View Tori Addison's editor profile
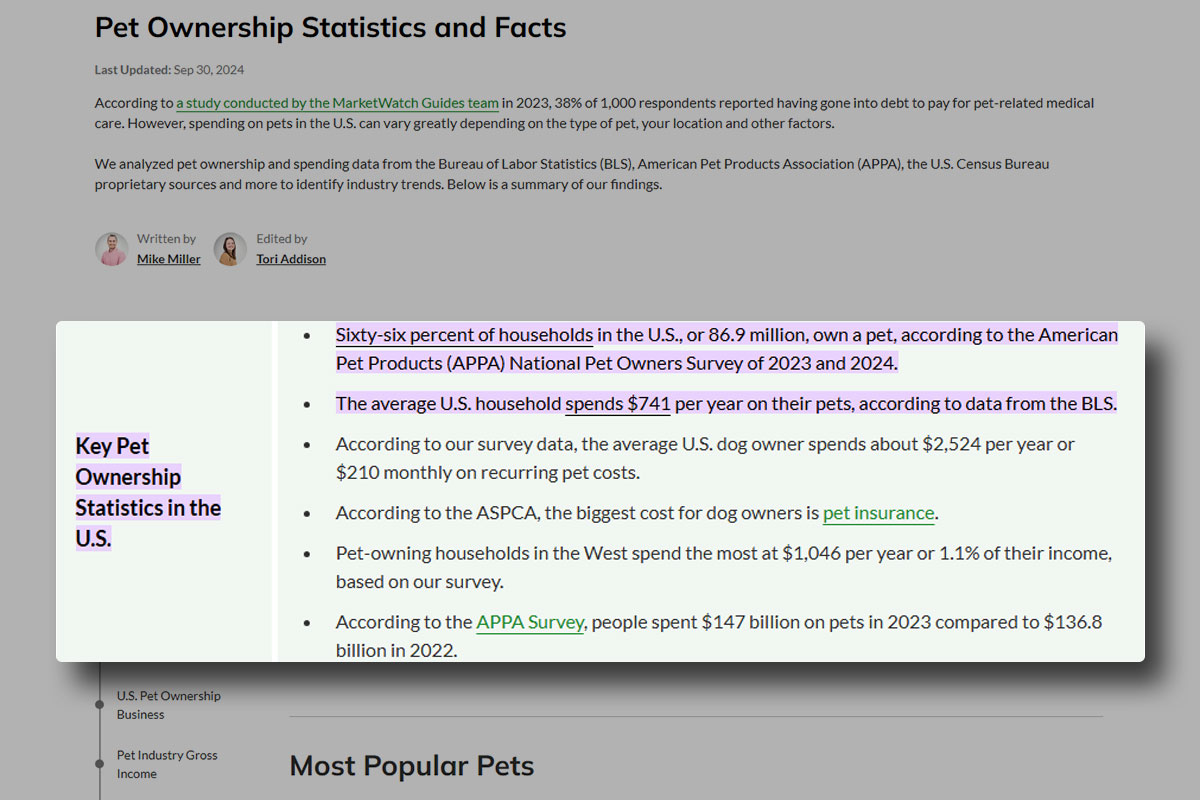Image resolution: width=1200 pixels, height=800 pixels. (291, 258)
